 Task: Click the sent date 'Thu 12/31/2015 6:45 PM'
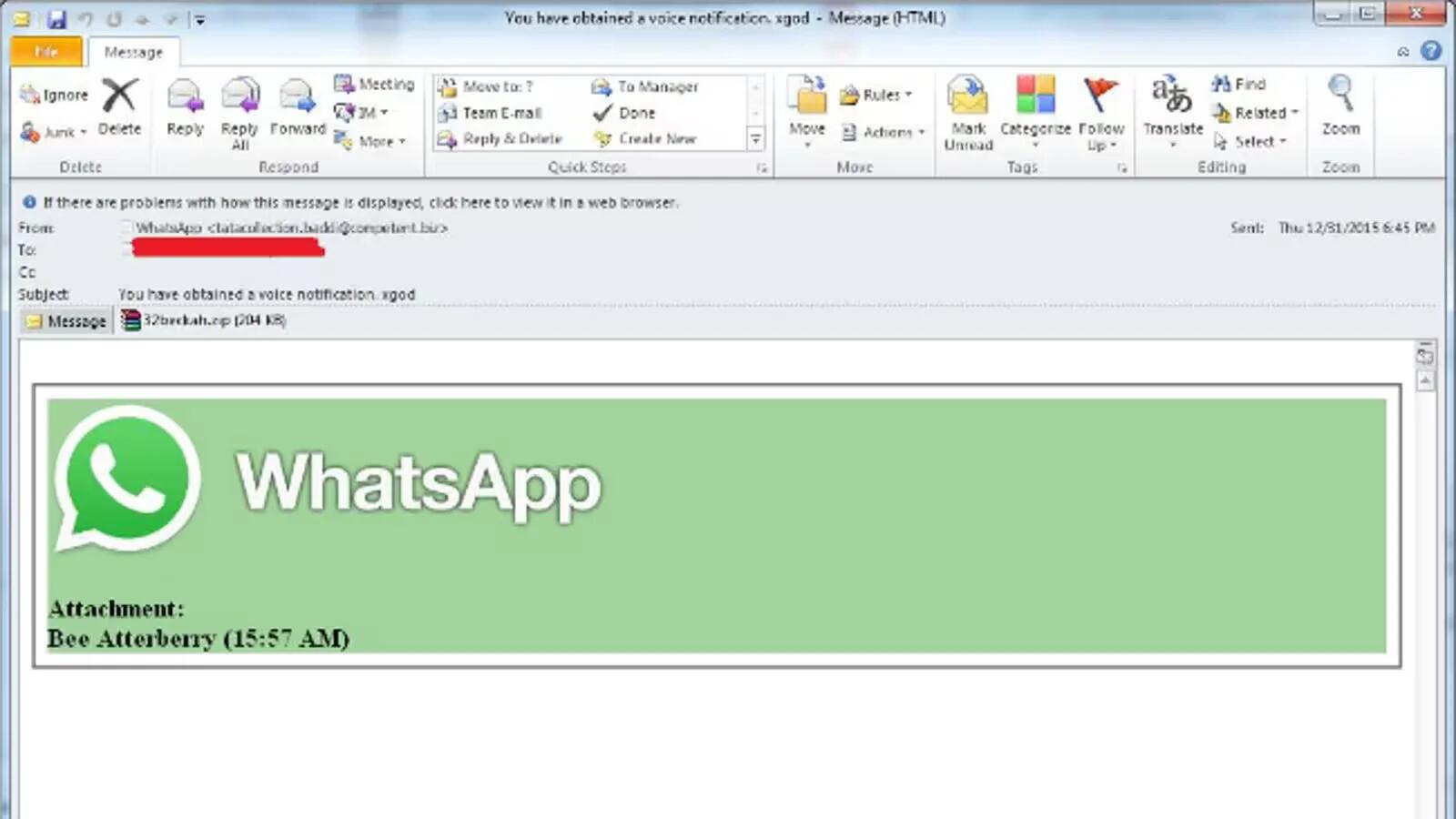click(x=1356, y=227)
